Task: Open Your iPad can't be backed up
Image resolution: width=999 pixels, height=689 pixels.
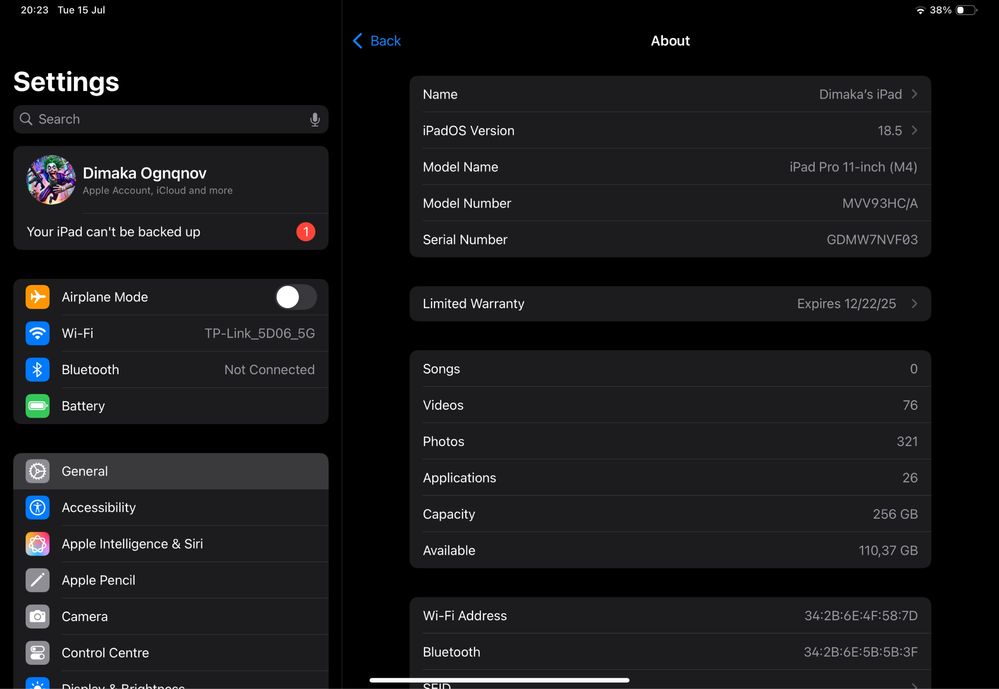Action: click(171, 232)
